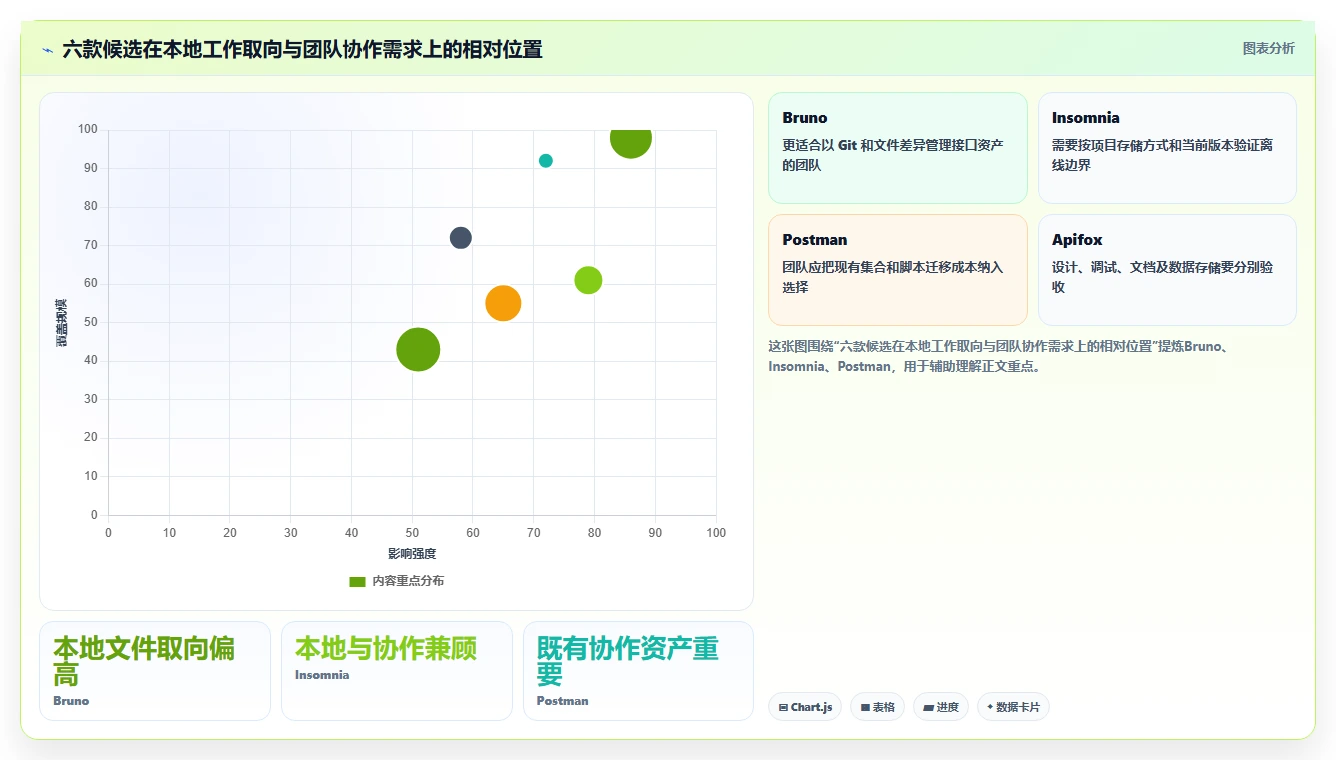
Task: Click the 影响强度 x-axis label
Action: click(x=412, y=553)
